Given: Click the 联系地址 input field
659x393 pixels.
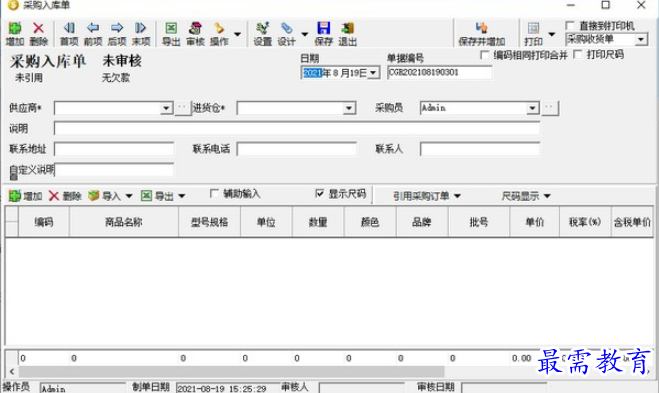Looking at the screenshot, I should click(114, 149).
